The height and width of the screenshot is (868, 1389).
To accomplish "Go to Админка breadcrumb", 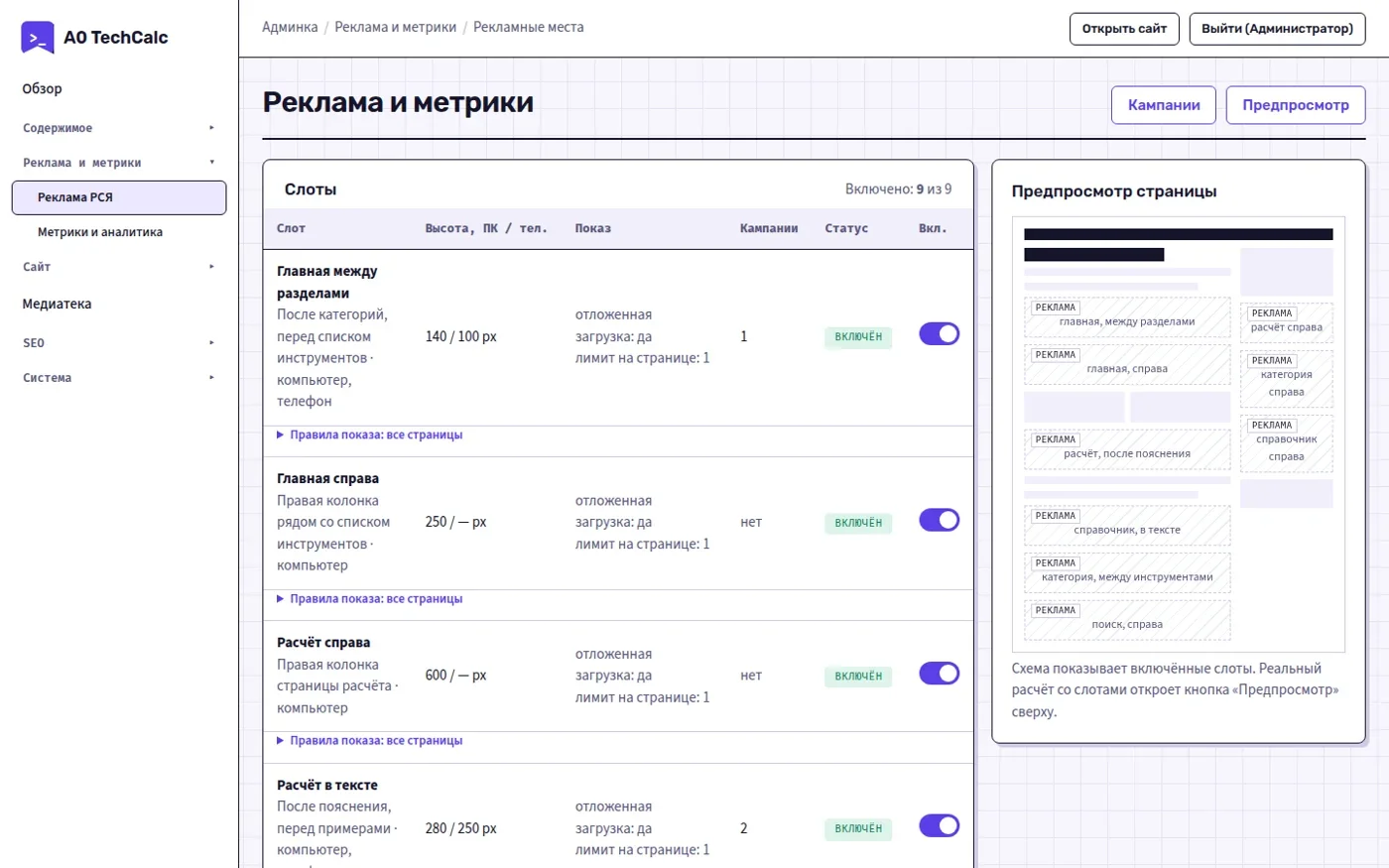I will pyautogui.click(x=290, y=27).
